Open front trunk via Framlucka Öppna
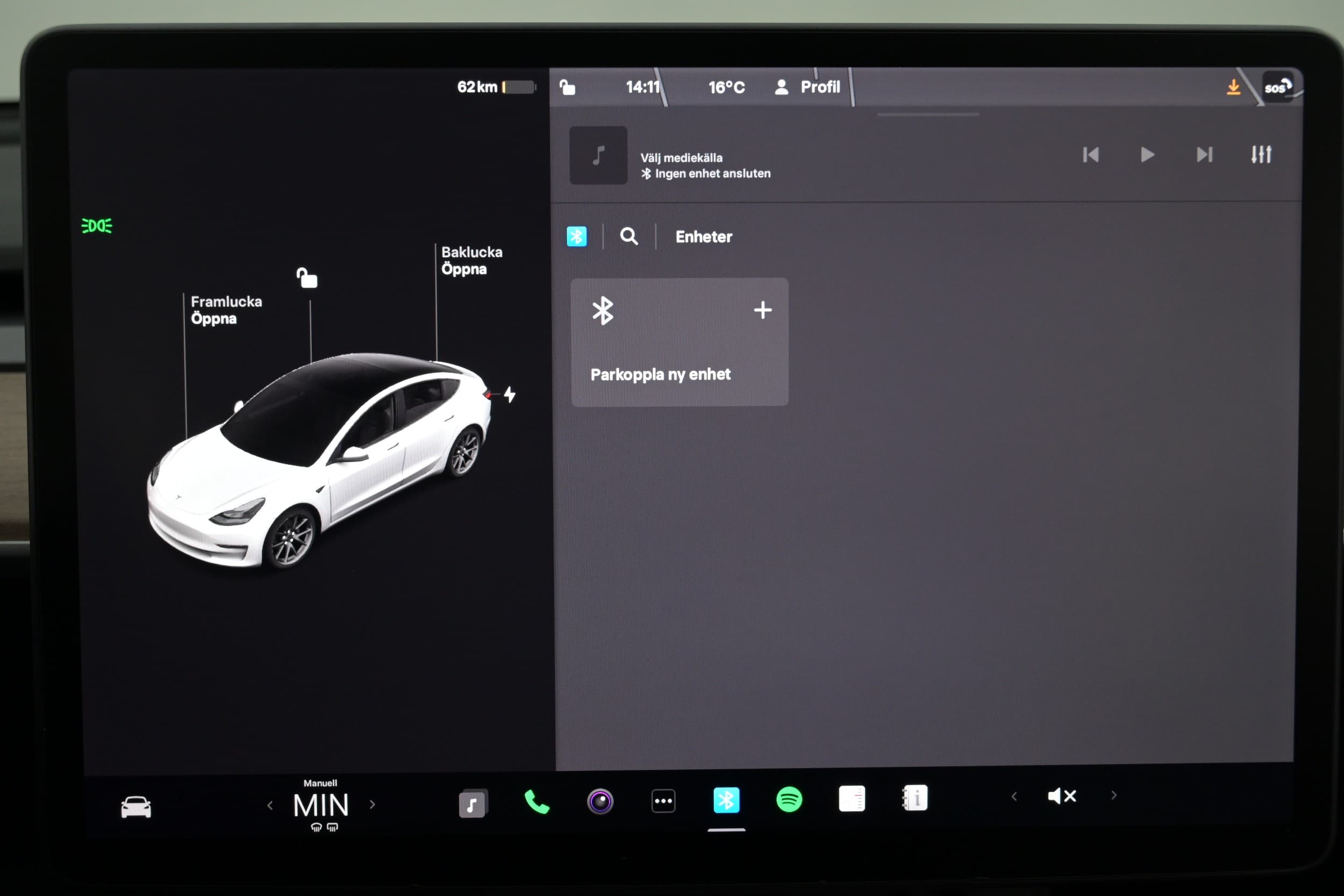Image resolution: width=1344 pixels, height=896 pixels. pyautogui.click(x=226, y=310)
